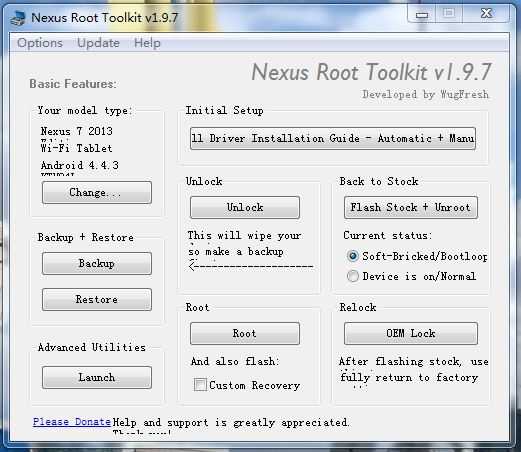Screen dimensions: 521x452
Task: Open the Update menu
Action: click(x=98, y=43)
